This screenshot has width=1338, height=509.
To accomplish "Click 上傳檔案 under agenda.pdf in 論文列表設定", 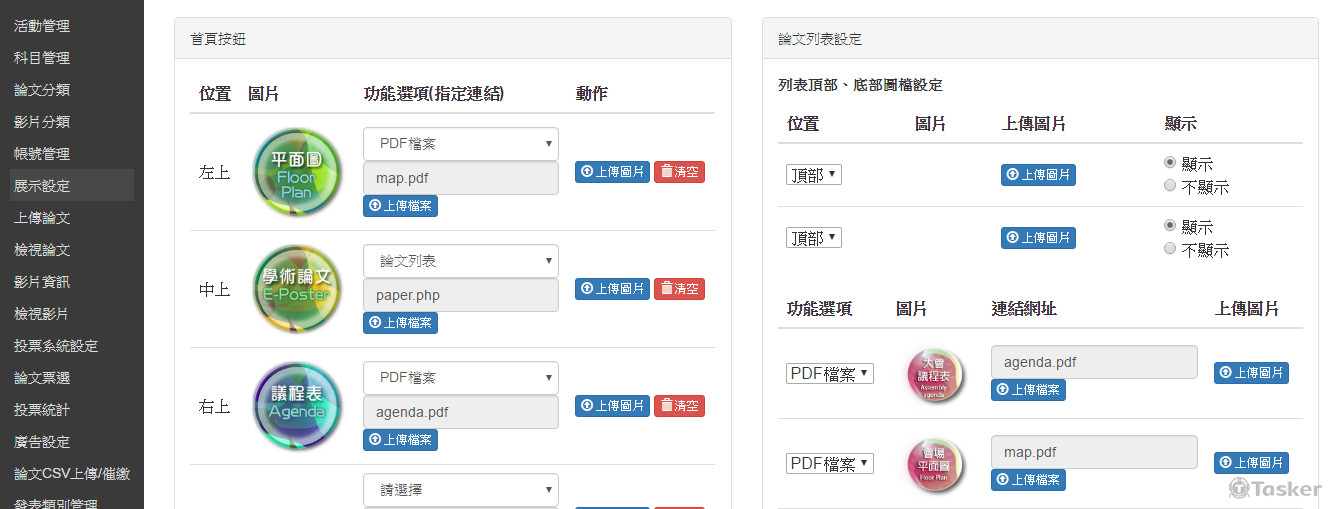I will 1028,390.
